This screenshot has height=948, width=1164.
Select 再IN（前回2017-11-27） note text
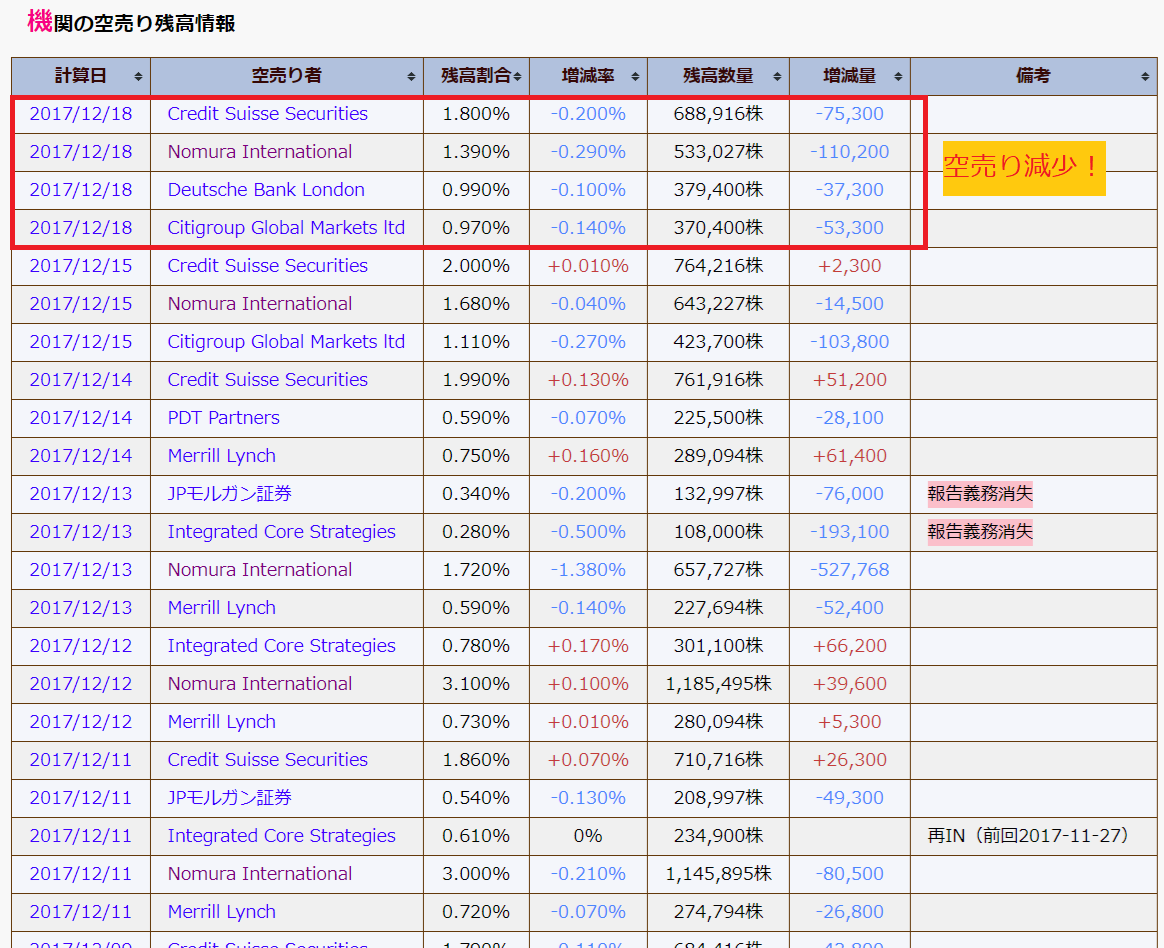click(1028, 836)
